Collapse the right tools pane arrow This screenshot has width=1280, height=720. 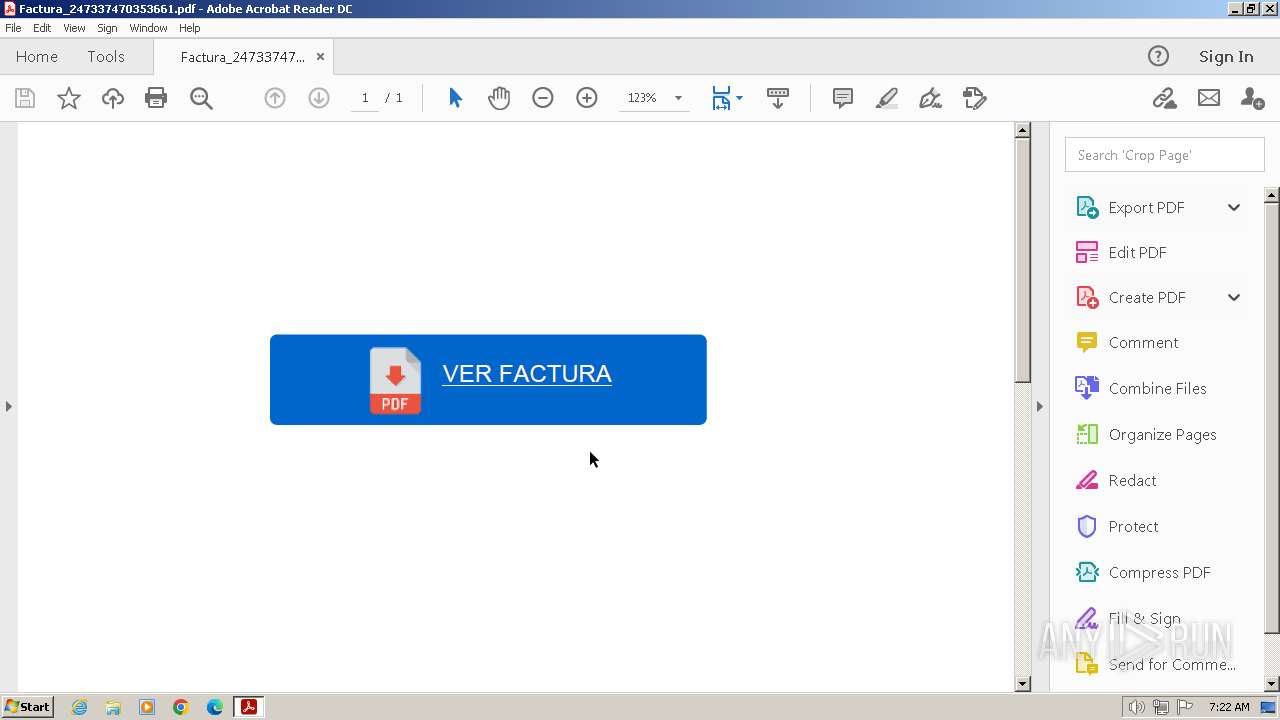tap(1040, 406)
